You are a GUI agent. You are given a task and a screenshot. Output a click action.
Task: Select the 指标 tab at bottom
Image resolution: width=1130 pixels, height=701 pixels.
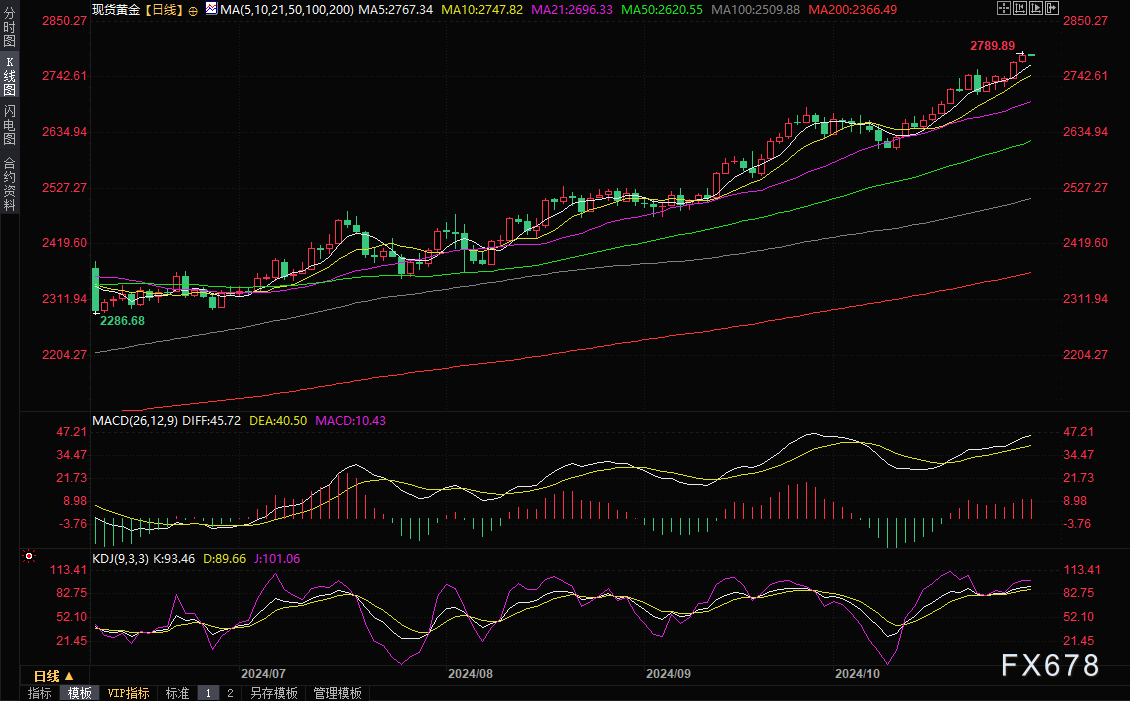point(40,693)
